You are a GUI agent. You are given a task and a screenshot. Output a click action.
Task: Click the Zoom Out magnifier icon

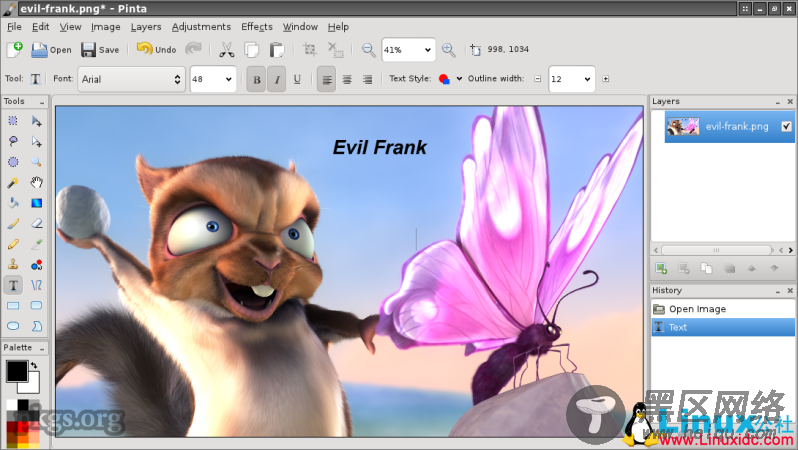(x=368, y=49)
